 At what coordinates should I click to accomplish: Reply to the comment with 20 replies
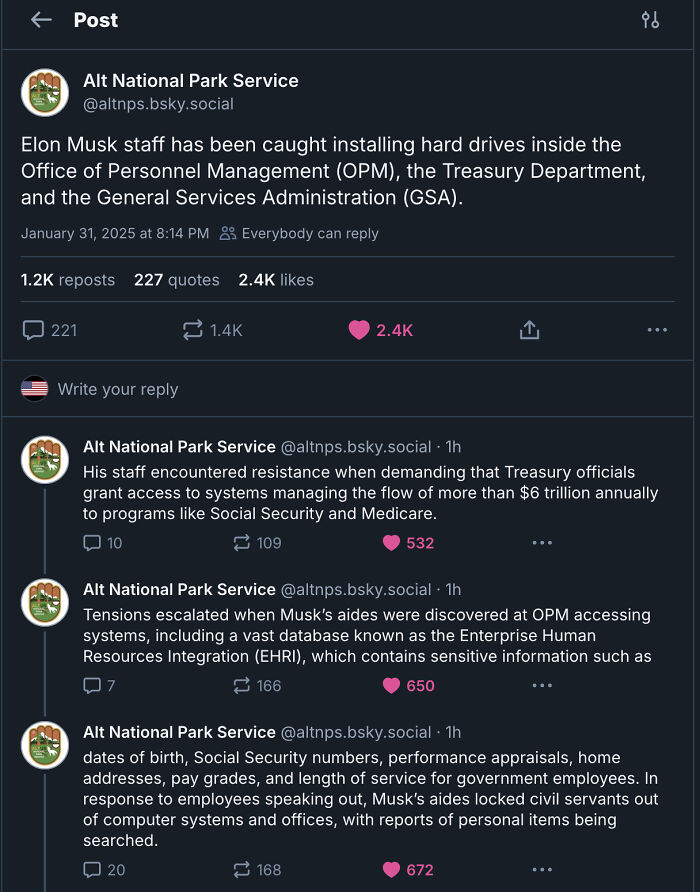[92, 870]
